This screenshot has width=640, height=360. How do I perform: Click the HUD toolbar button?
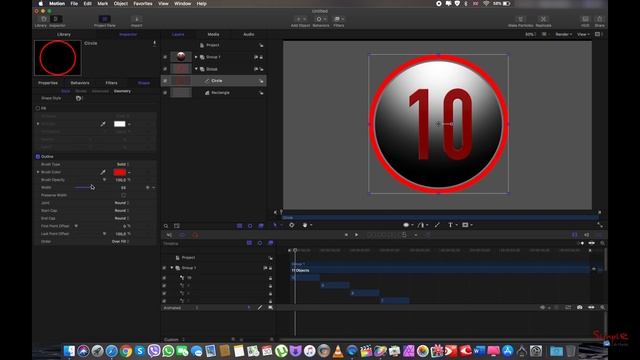585,19
